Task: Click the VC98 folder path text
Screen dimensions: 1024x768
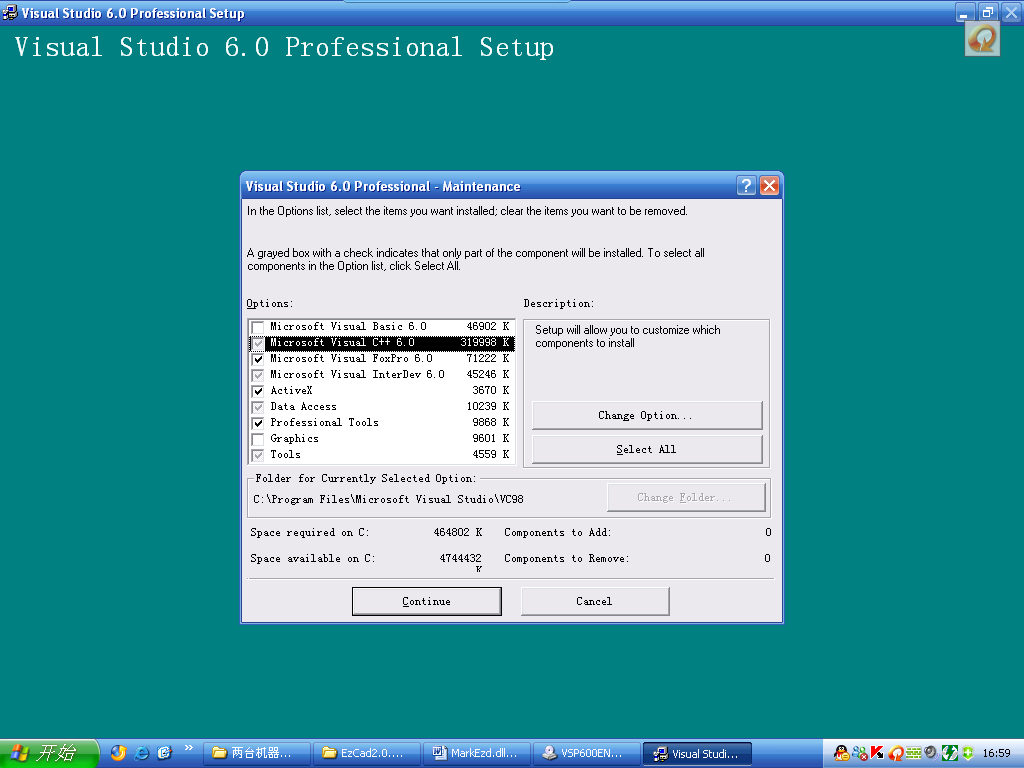Action: [x=389, y=499]
